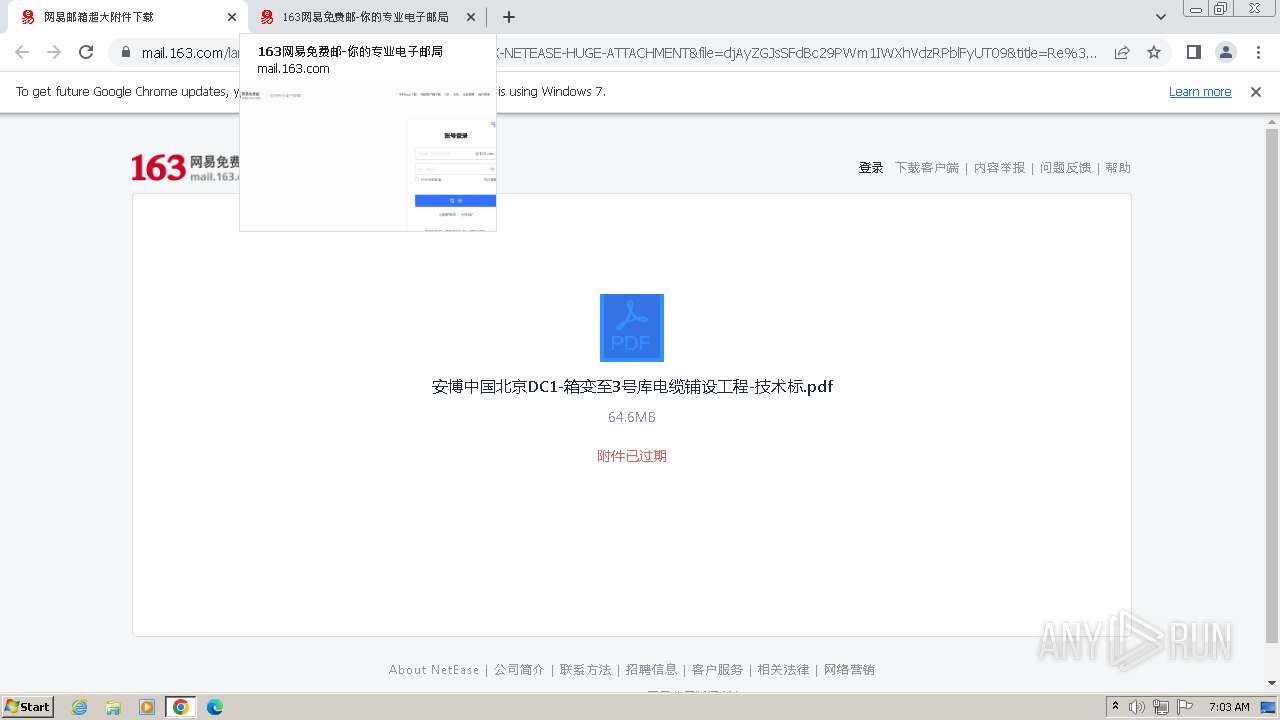The height and width of the screenshot is (720, 1280).
Task: Click the taskbar clock 7:03 AM
Action: (1229, 707)
